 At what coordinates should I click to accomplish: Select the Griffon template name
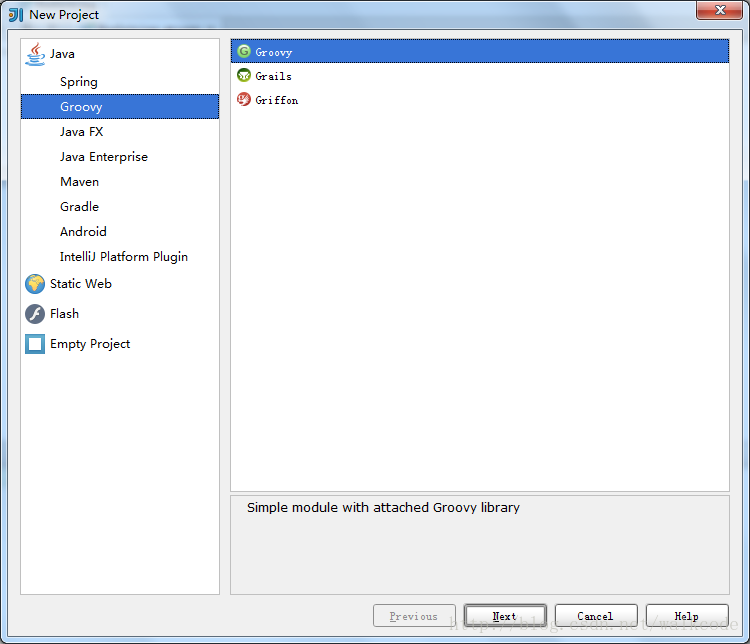point(276,100)
